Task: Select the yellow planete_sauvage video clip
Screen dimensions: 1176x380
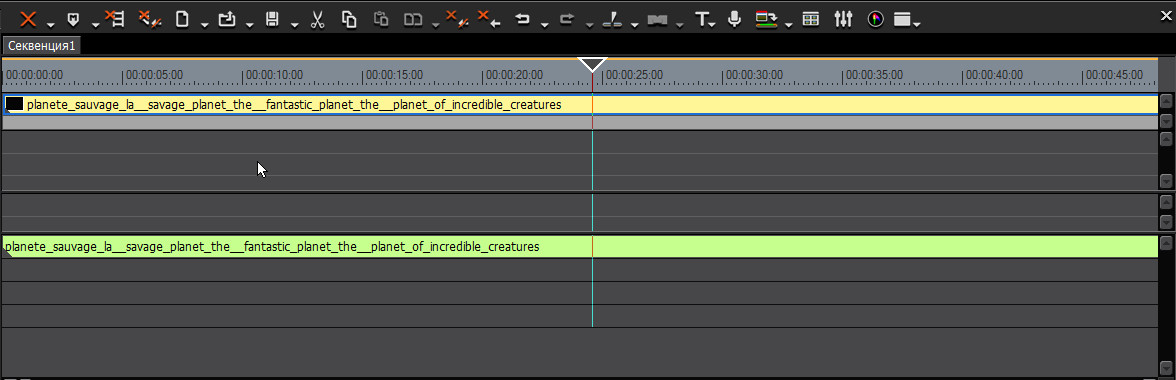Action: (580, 105)
